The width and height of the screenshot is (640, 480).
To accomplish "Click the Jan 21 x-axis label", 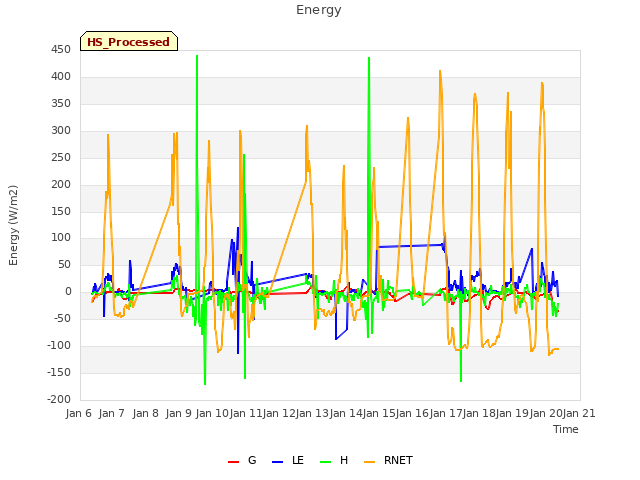I will (x=579, y=413).
